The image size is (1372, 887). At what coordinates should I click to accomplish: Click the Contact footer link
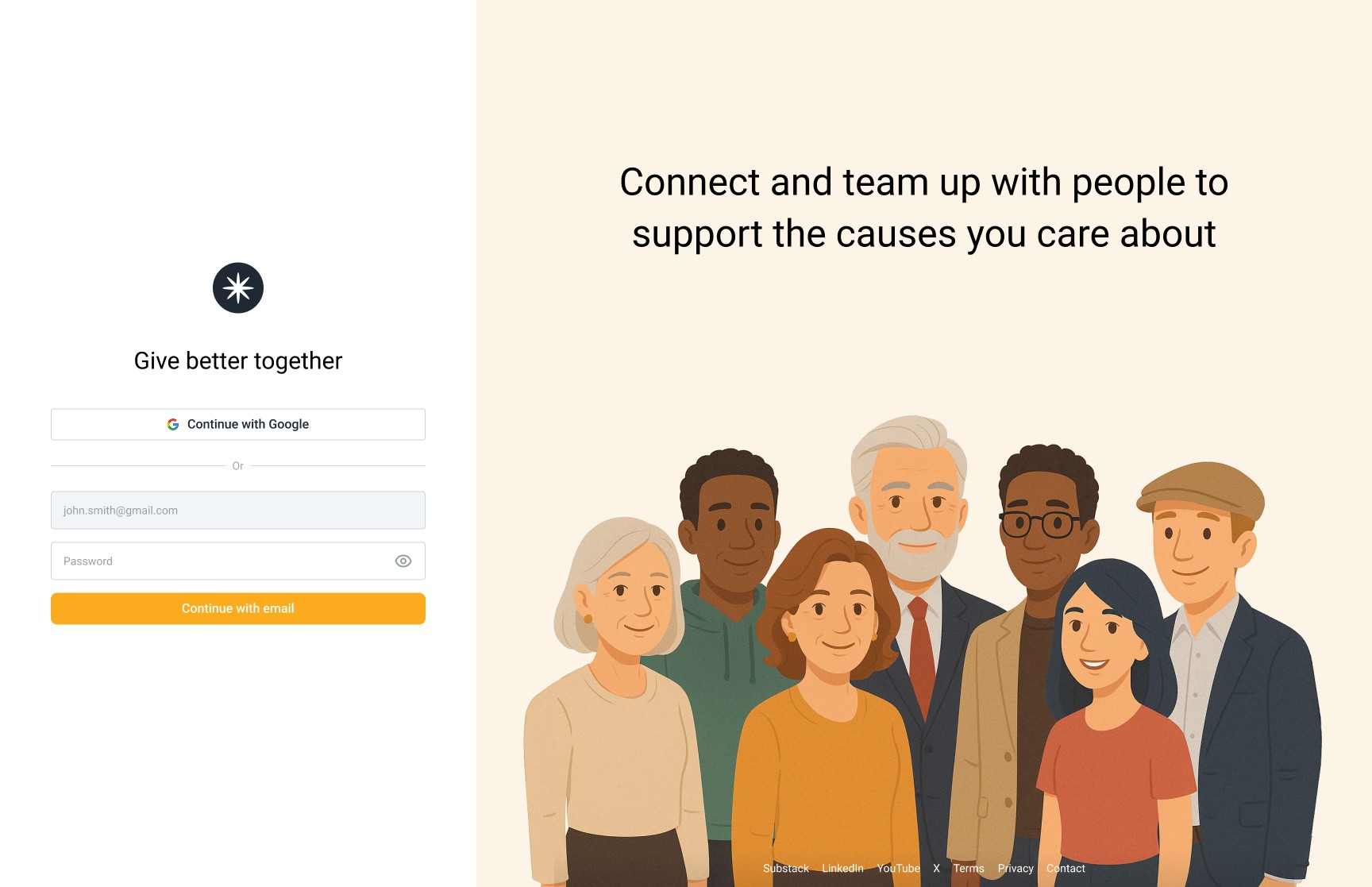[x=1066, y=869]
